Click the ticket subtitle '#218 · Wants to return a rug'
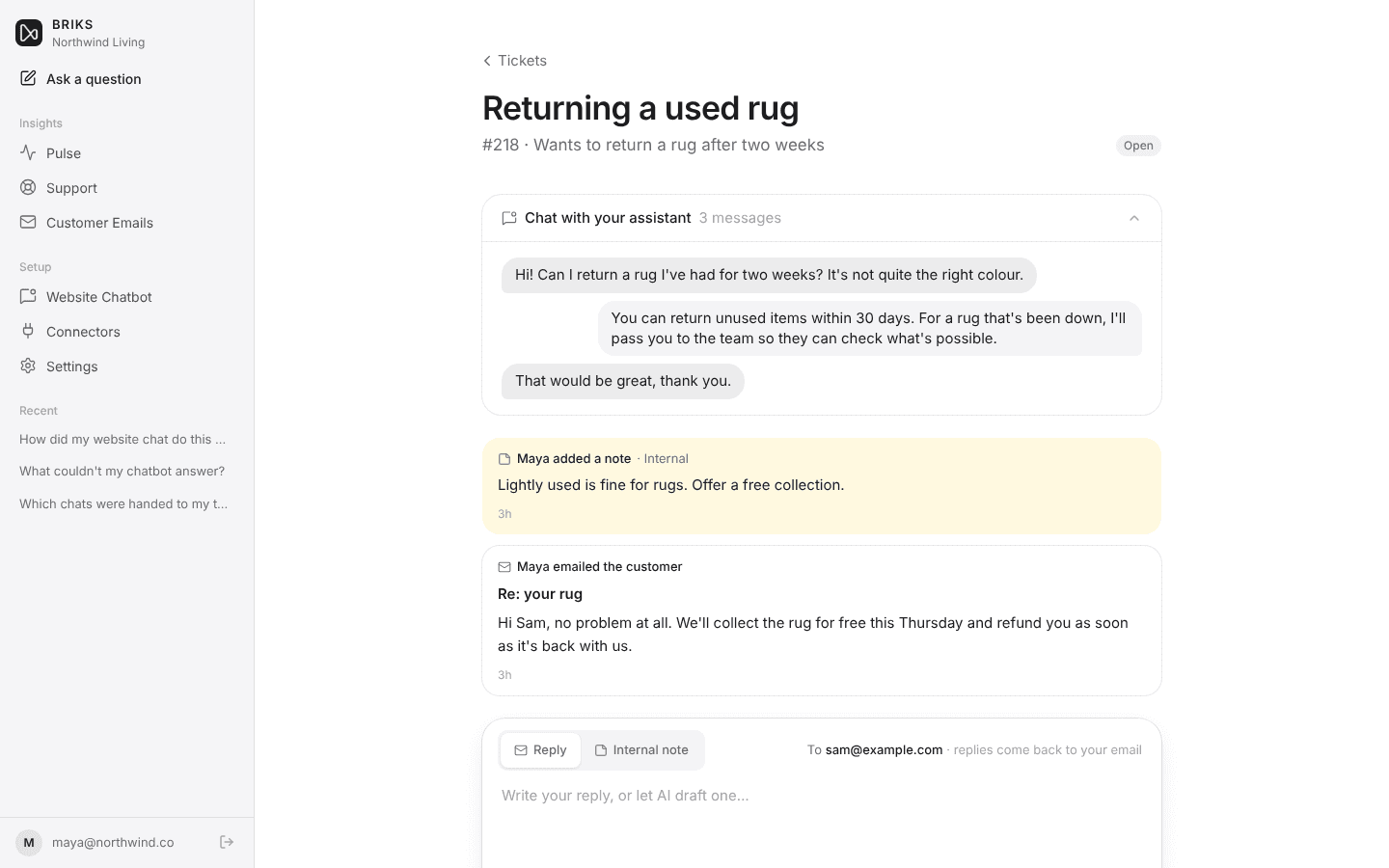Screen dimensions: 1389x868 click(x=653, y=145)
